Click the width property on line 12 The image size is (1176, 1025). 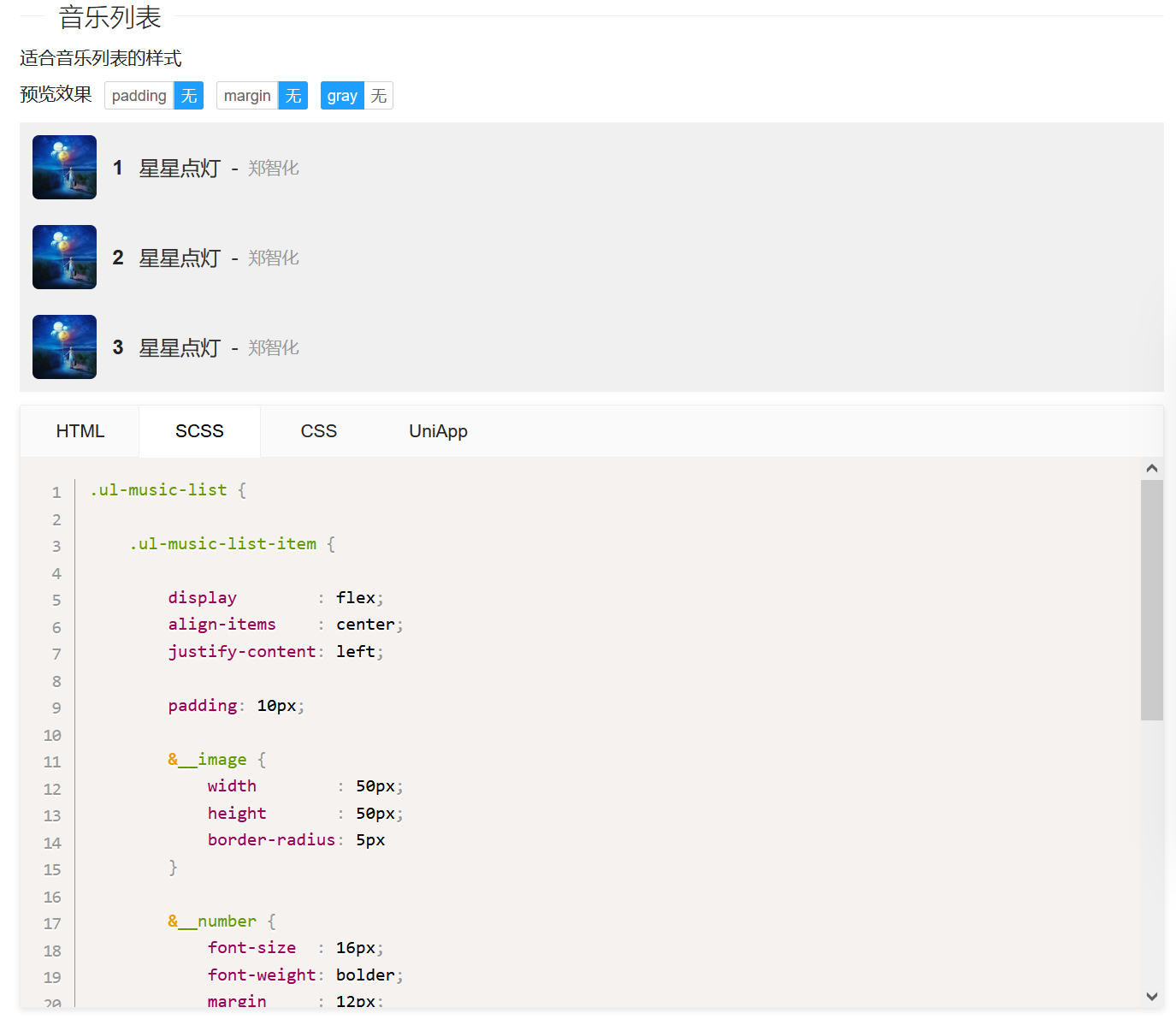point(232,786)
